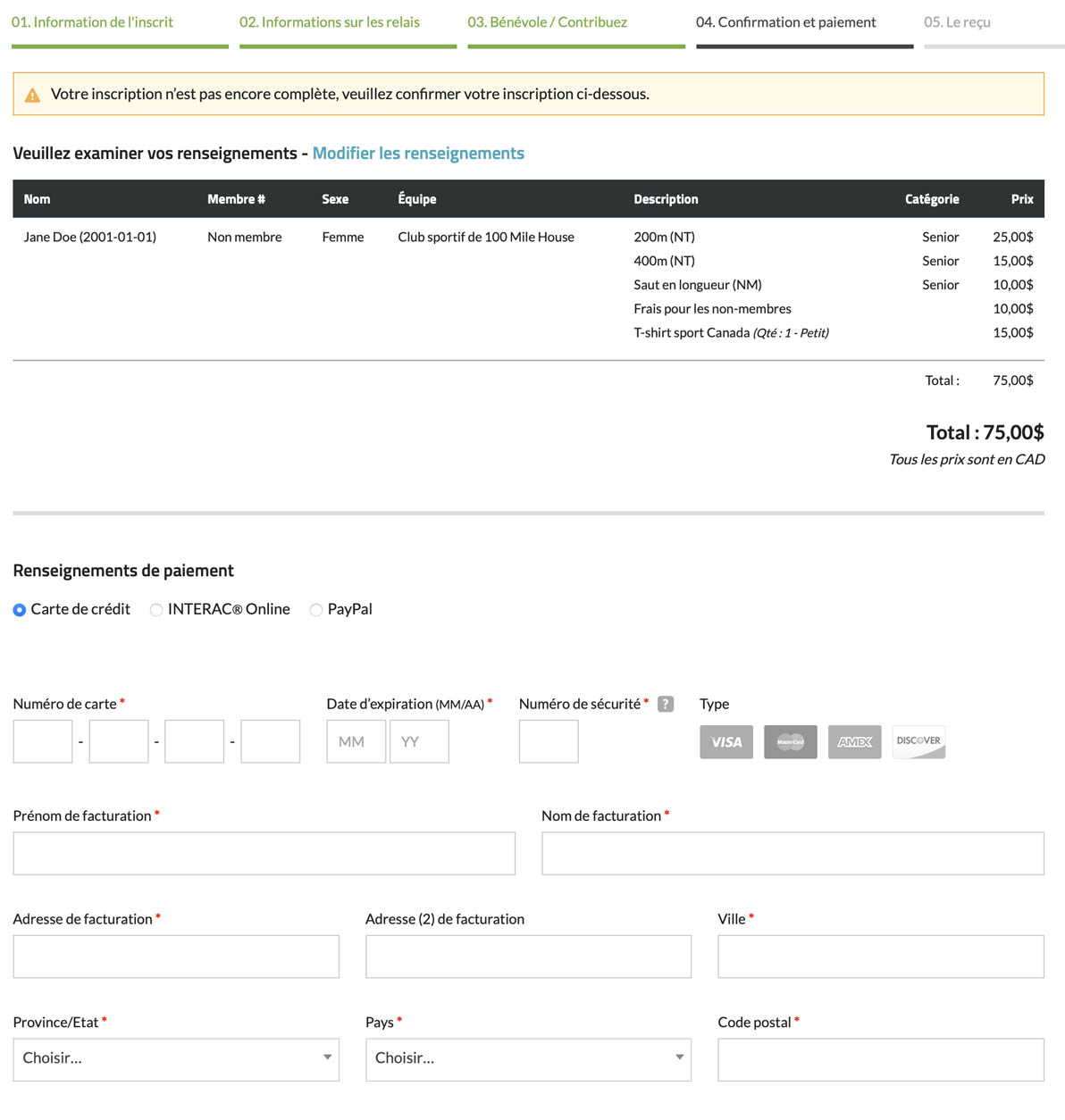
Task: Switch to step 03 Bénévole / Contribuez
Action: (x=548, y=22)
